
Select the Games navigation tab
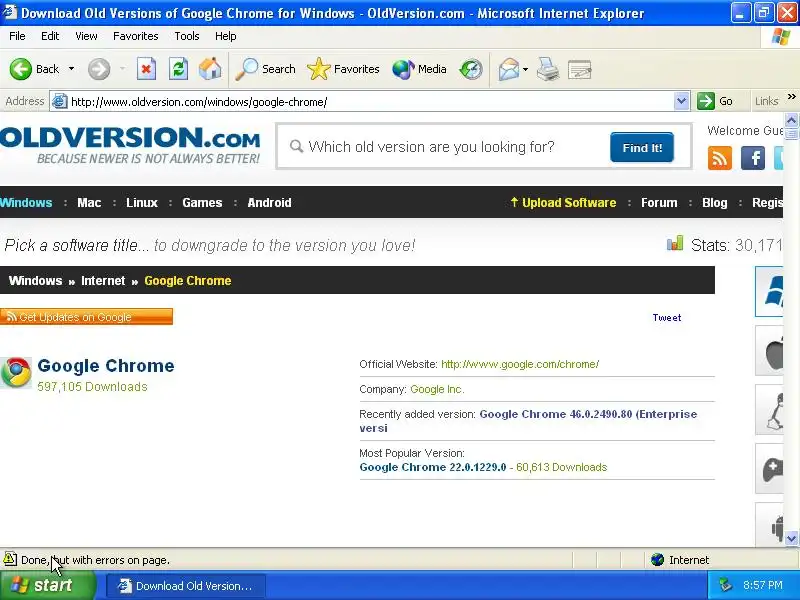tap(202, 203)
